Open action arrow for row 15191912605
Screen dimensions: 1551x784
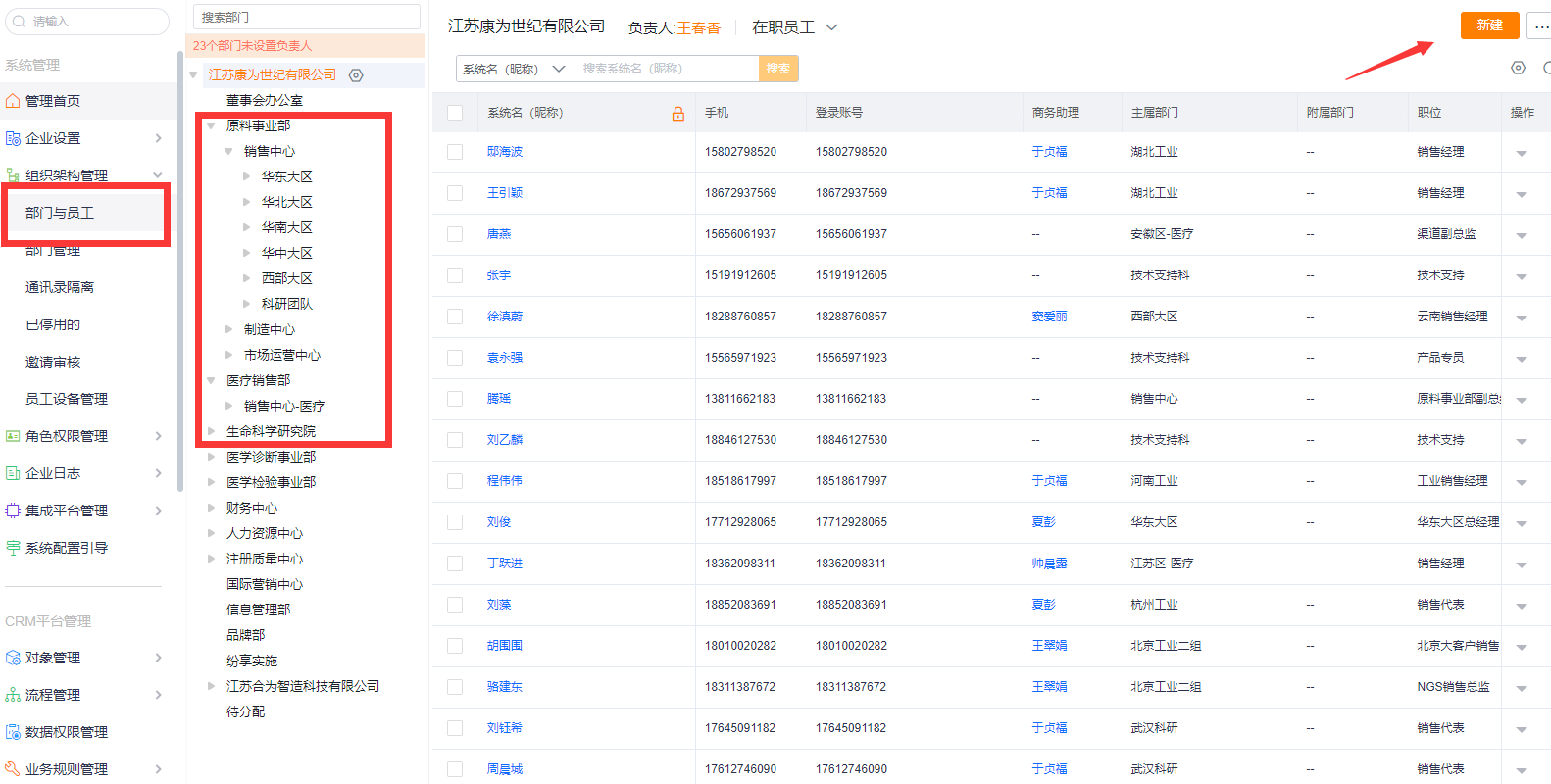[x=1522, y=276]
